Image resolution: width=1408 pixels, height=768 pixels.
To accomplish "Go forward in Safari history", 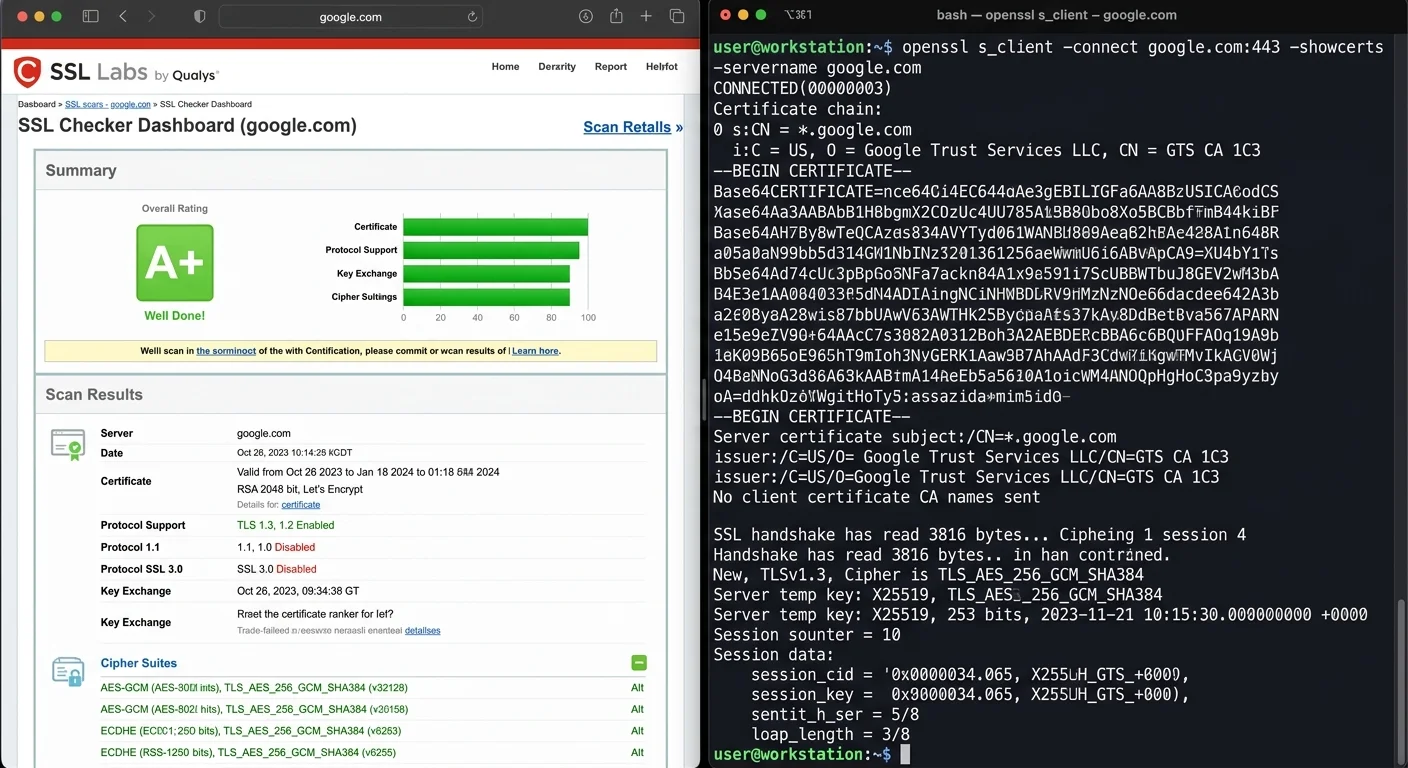I will point(152,17).
